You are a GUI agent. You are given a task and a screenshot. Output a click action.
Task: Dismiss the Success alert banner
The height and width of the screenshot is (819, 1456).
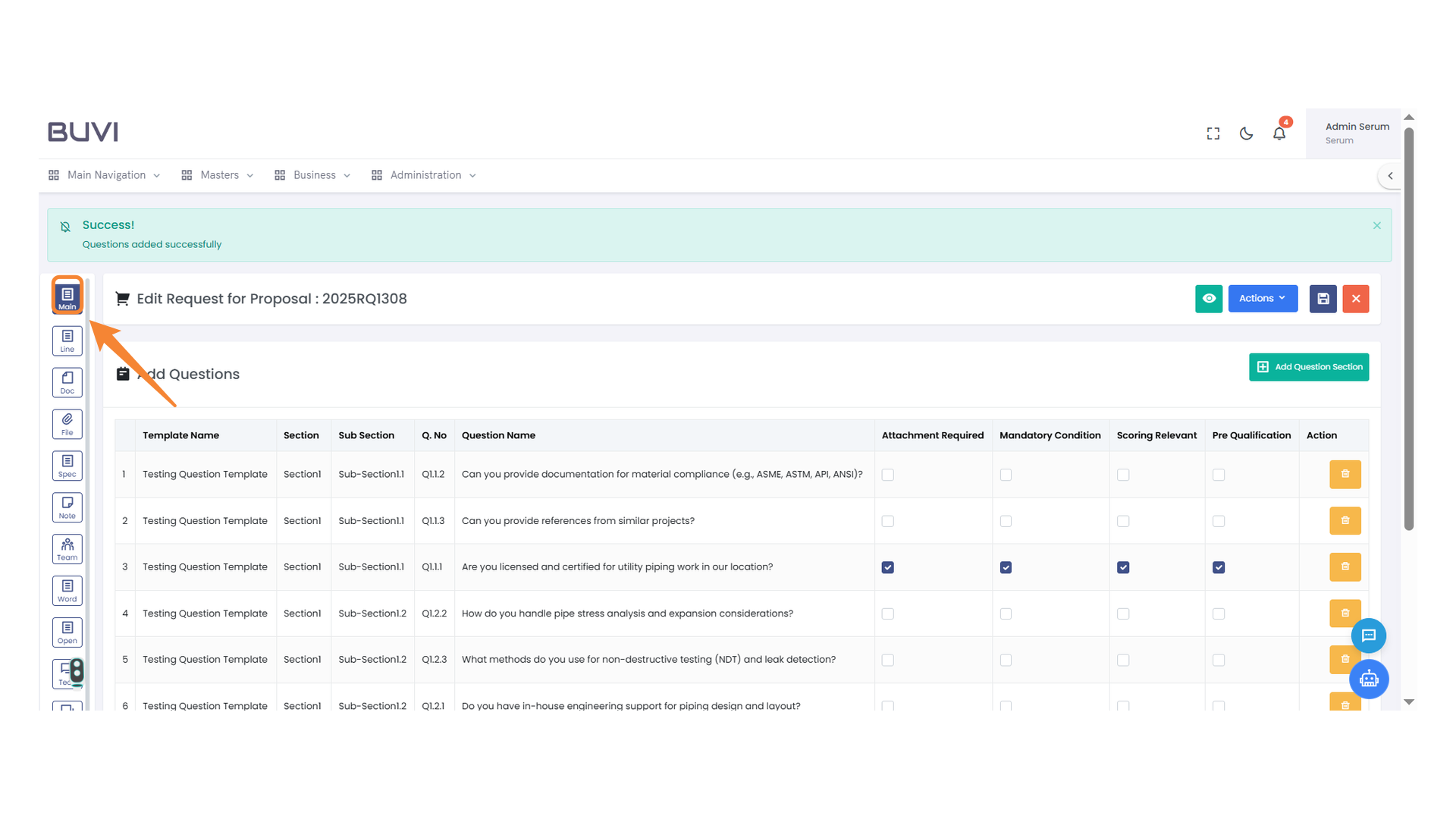tap(1377, 225)
